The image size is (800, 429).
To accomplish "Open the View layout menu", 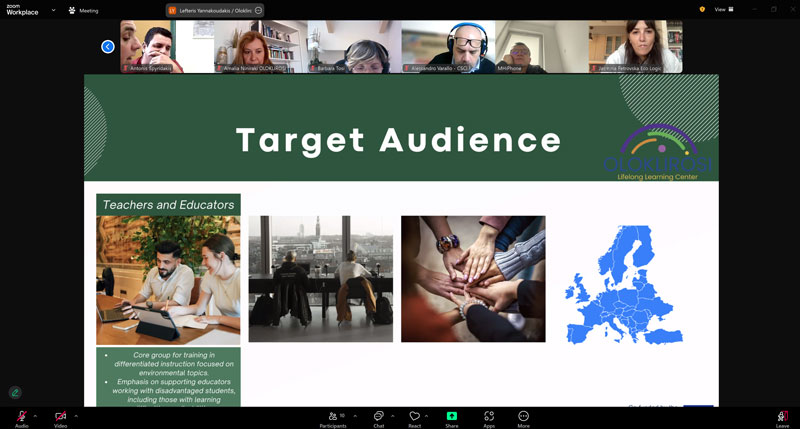I will (x=724, y=9).
